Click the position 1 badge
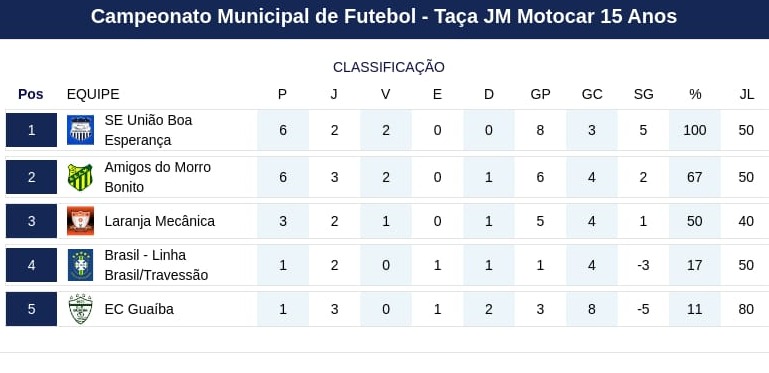This screenshot has height=373, width=769. [31, 130]
